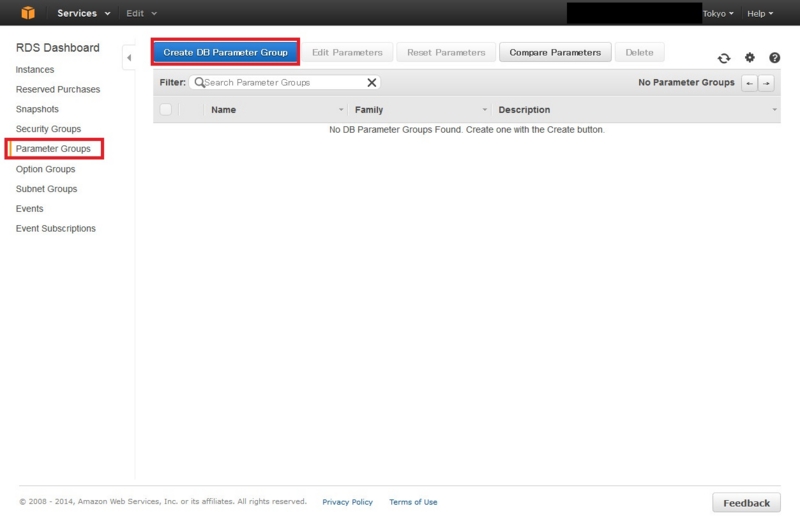Click the Reset Parameters button
This screenshot has height=518, width=800.
click(446, 53)
